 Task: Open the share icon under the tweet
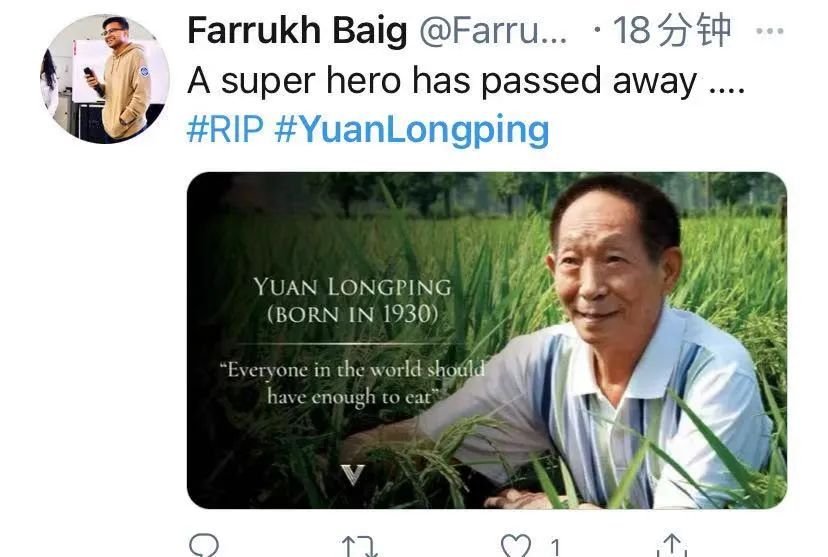[x=672, y=545]
